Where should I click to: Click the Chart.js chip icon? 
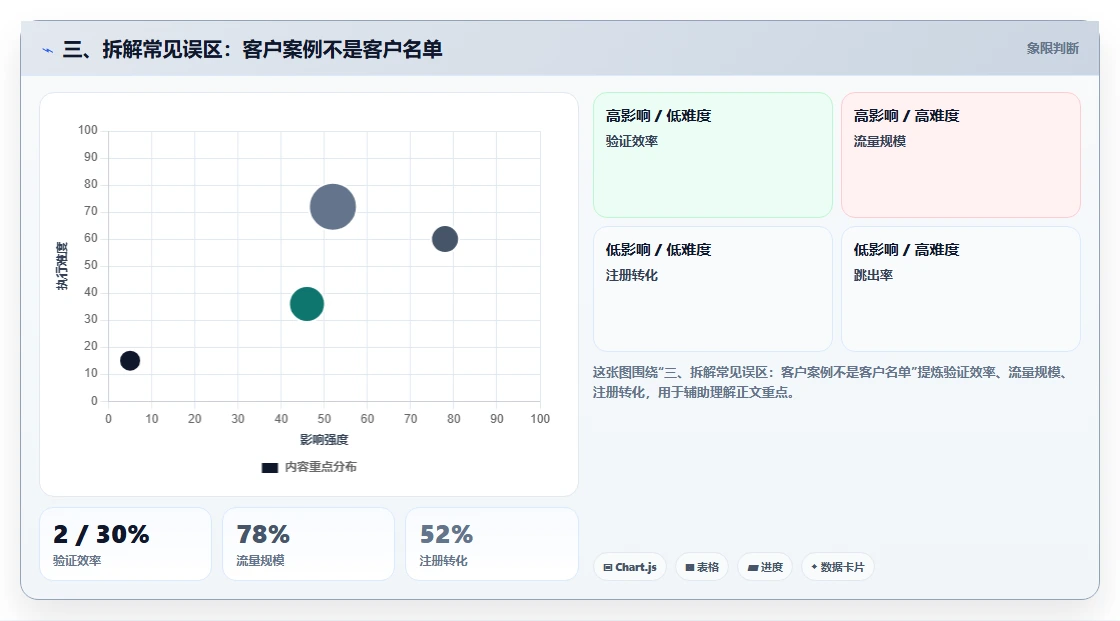click(608, 567)
